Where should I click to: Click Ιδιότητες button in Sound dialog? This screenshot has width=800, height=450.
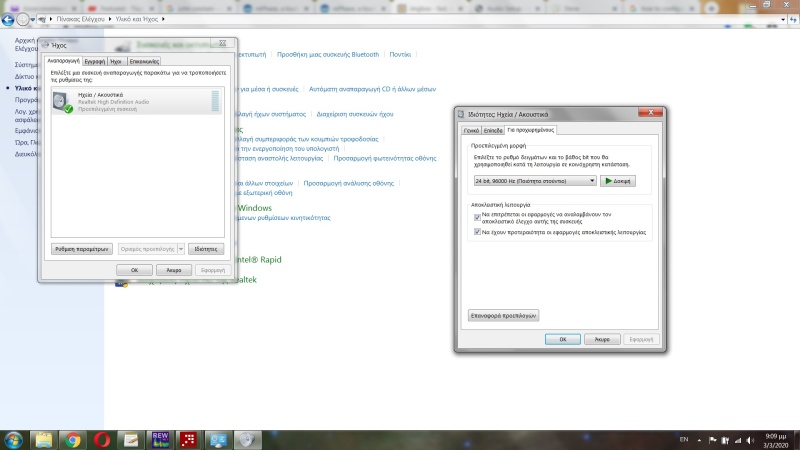click(x=206, y=249)
